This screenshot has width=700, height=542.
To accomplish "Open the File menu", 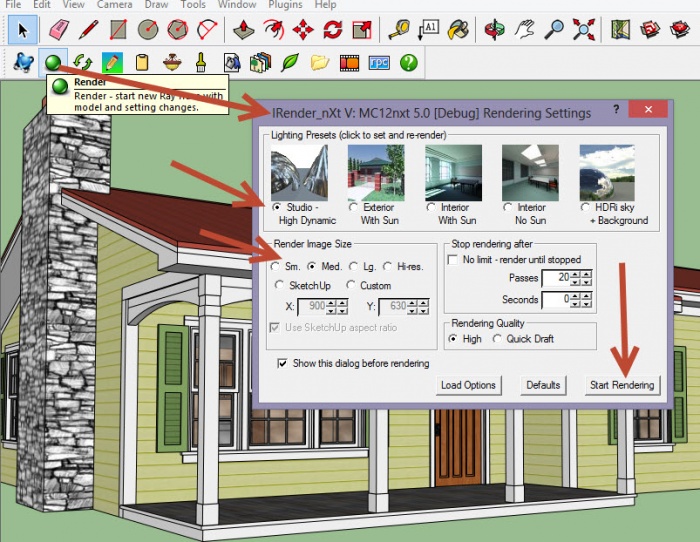I will tap(13, 4).
